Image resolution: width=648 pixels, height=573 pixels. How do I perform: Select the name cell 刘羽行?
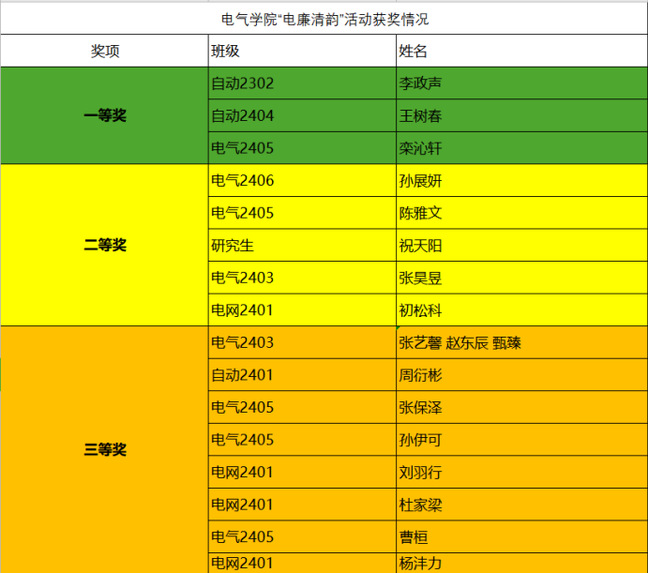tap(520, 472)
